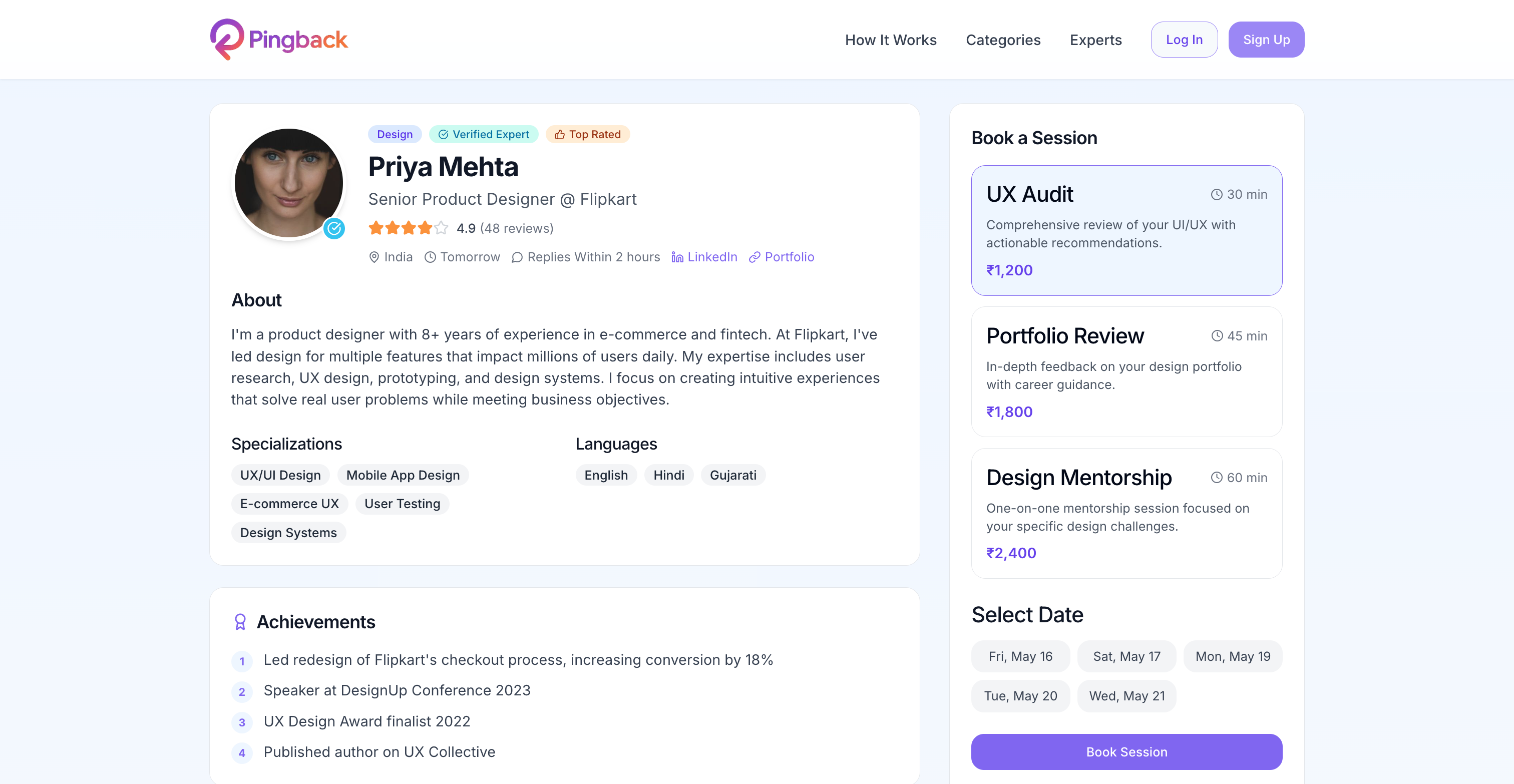The image size is (1514, 784).
Task: Click the clock icon beside Tomorrow
Action: [430, 257]
